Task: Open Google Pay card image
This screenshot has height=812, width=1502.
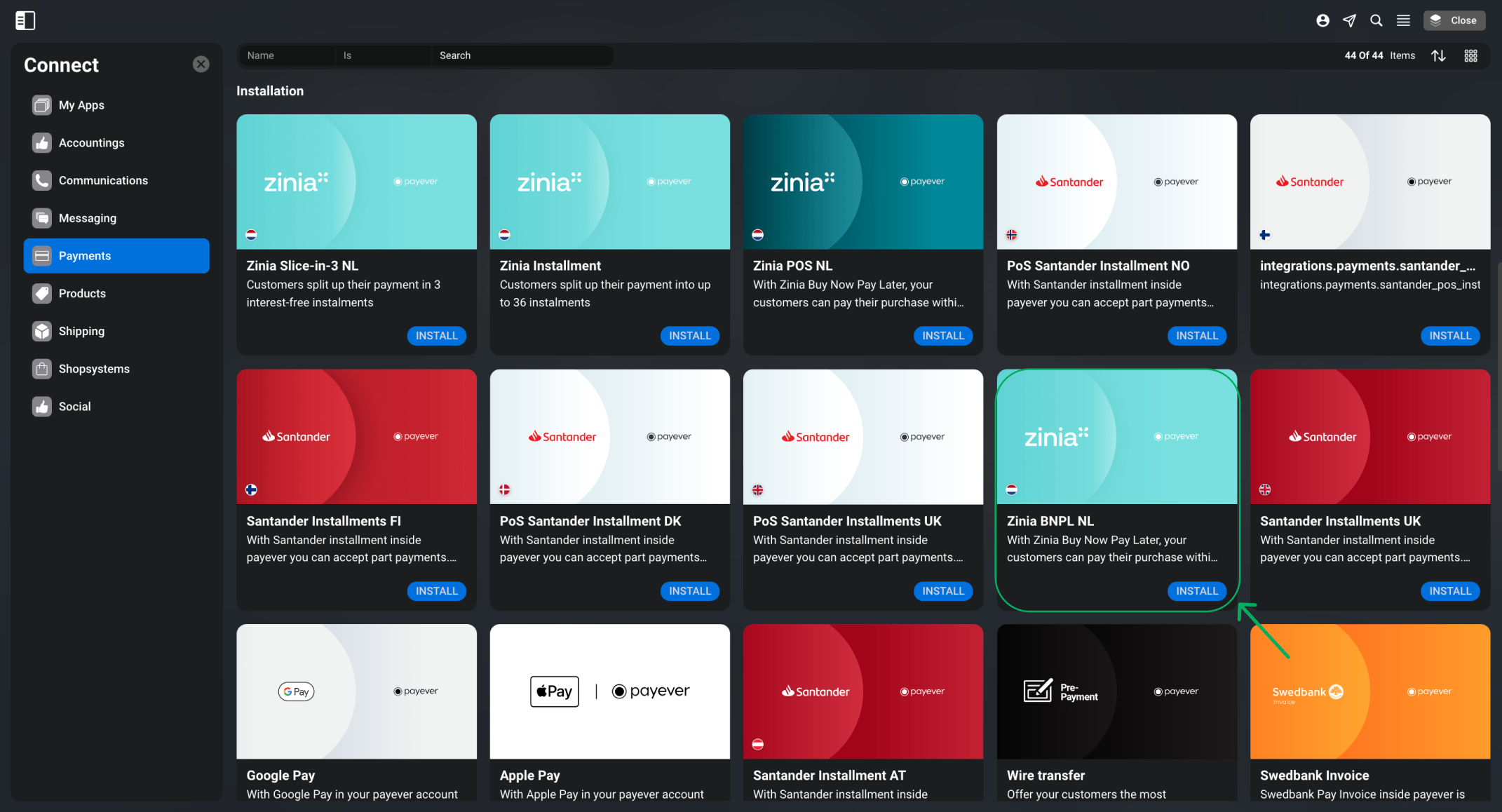Action: (x=356, y=691)
